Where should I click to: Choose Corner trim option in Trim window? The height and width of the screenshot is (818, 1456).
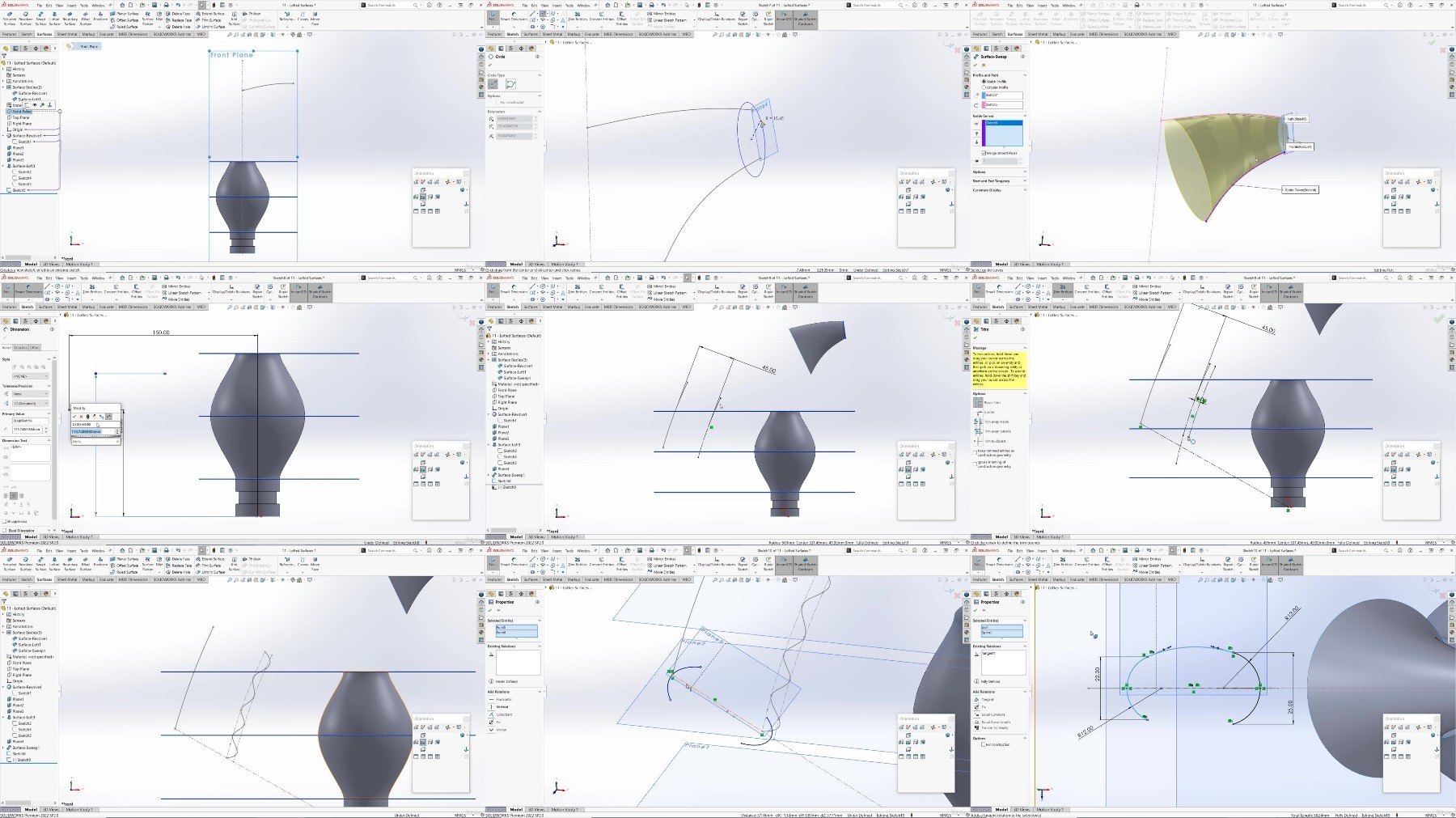tap(978, 412)
